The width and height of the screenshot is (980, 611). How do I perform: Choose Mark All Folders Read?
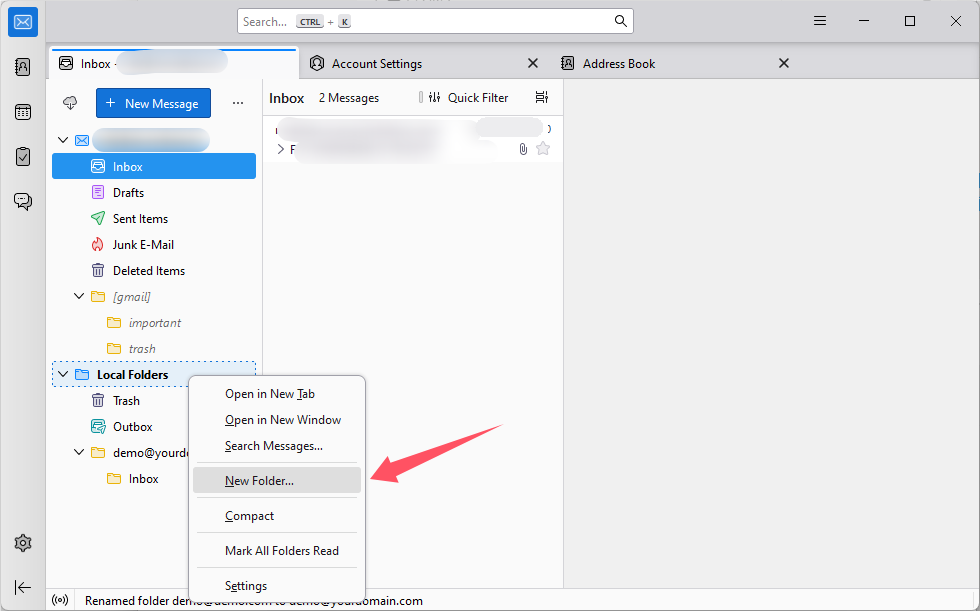pyautogui.click(x=281, y=551)
